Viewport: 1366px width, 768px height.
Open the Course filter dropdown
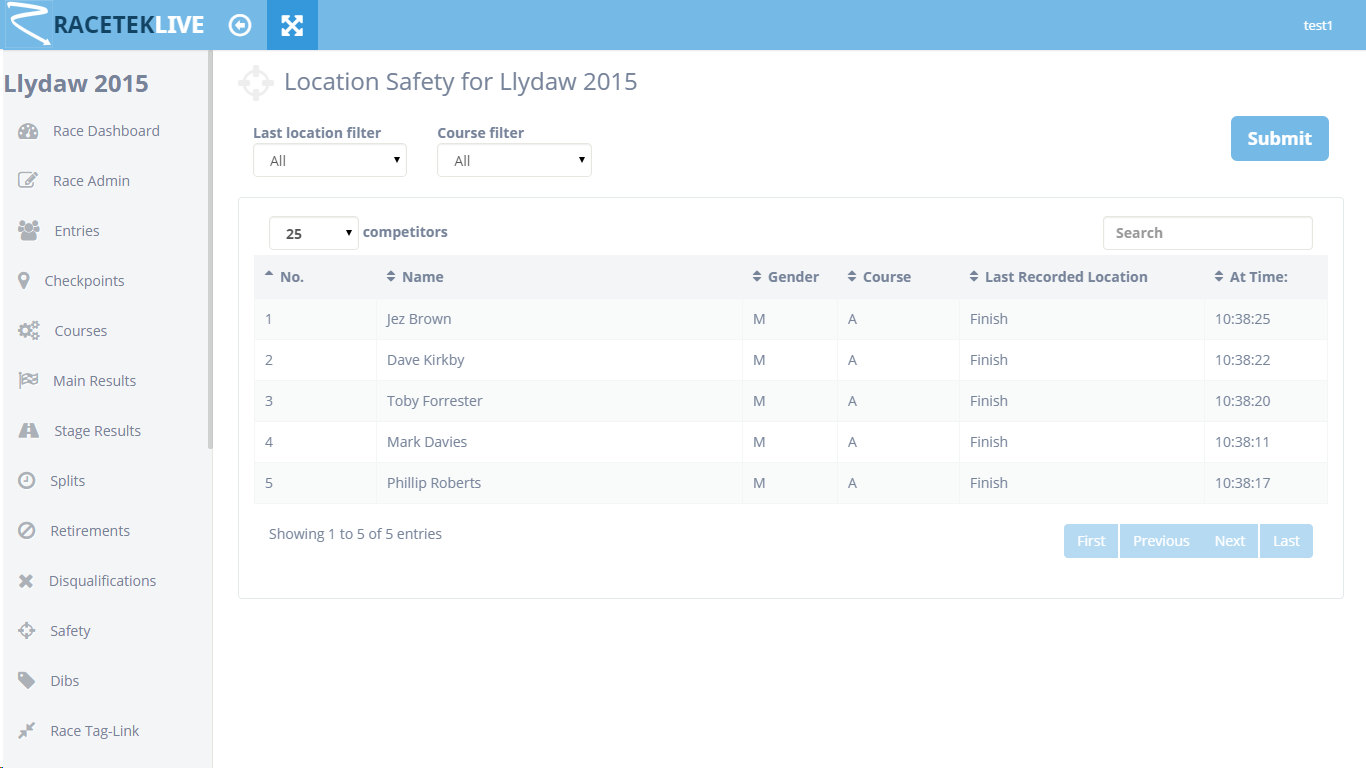(x=514, y=160)
